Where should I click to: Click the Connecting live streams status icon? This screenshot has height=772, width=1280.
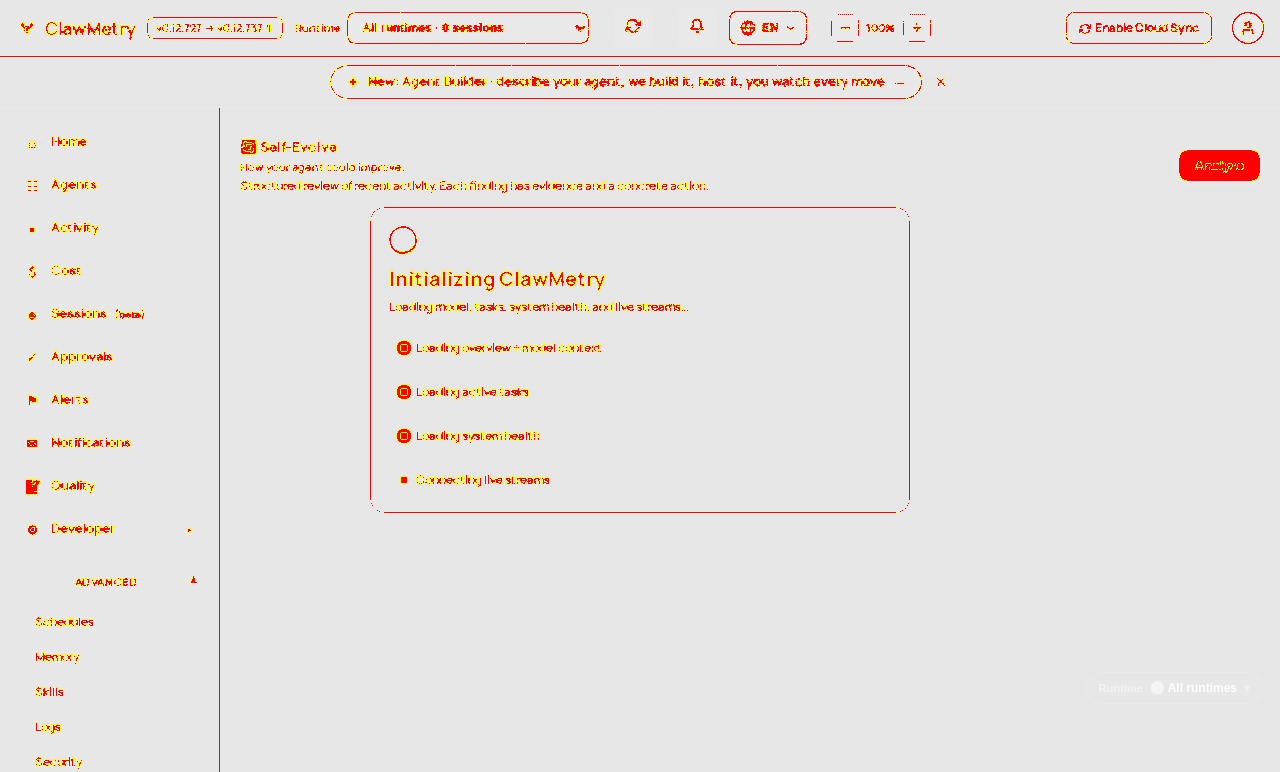(404, 480)
